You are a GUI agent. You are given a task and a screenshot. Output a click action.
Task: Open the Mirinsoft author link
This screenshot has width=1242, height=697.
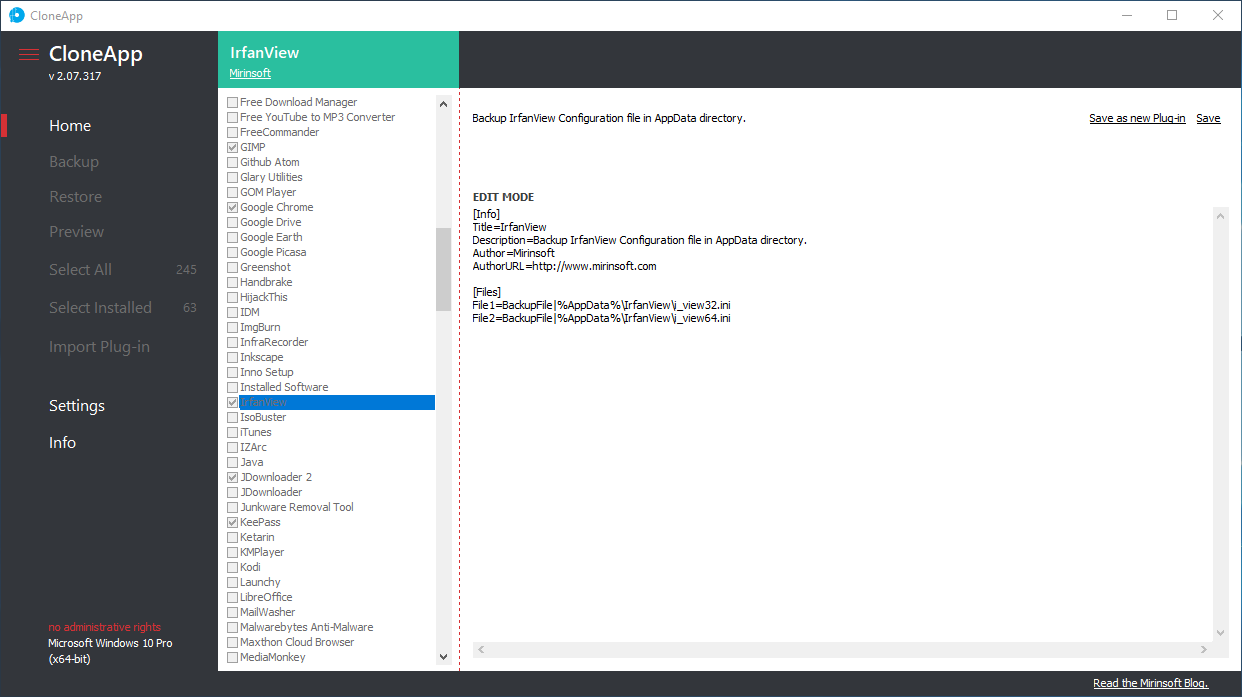250,73
